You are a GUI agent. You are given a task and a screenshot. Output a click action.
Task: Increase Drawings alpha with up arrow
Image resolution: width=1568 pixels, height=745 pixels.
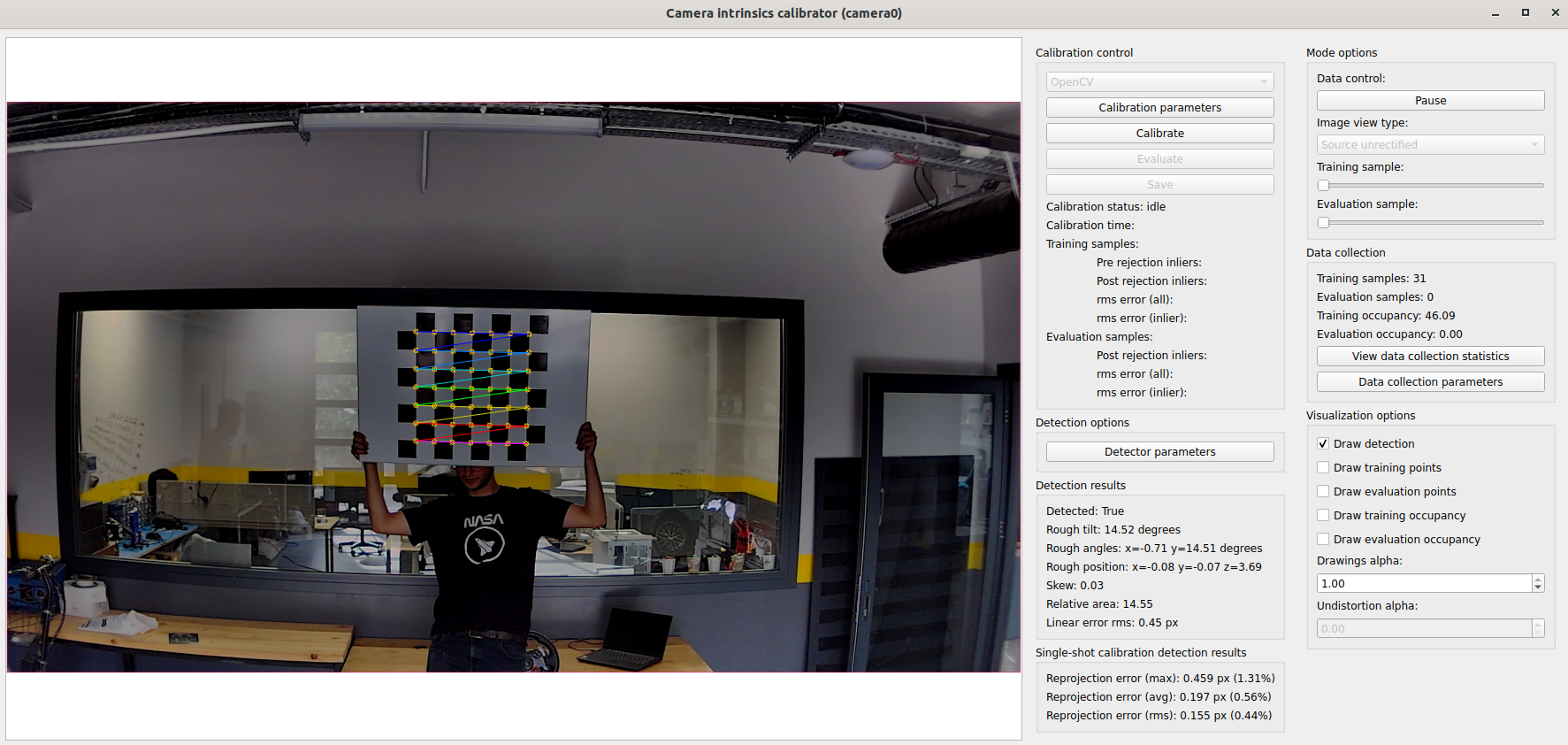[x=1538, y=580]
